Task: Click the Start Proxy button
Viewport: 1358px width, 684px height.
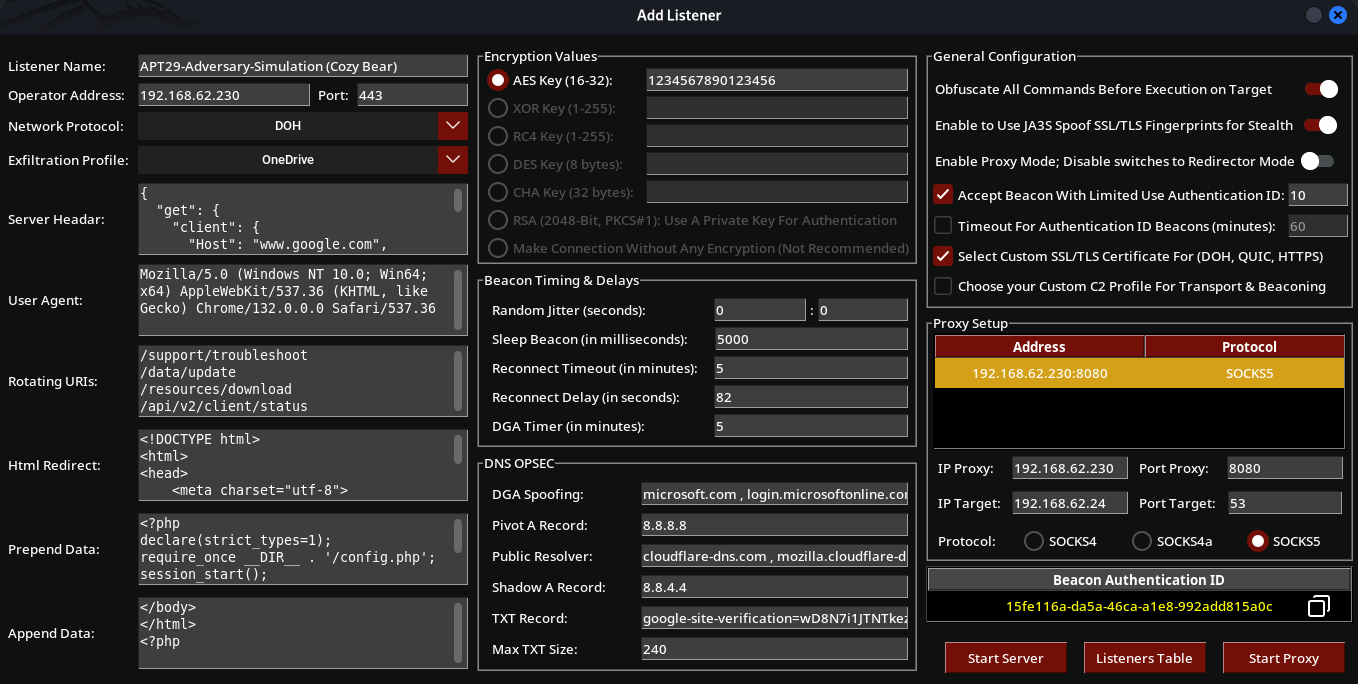Action: pos(1283,658)
